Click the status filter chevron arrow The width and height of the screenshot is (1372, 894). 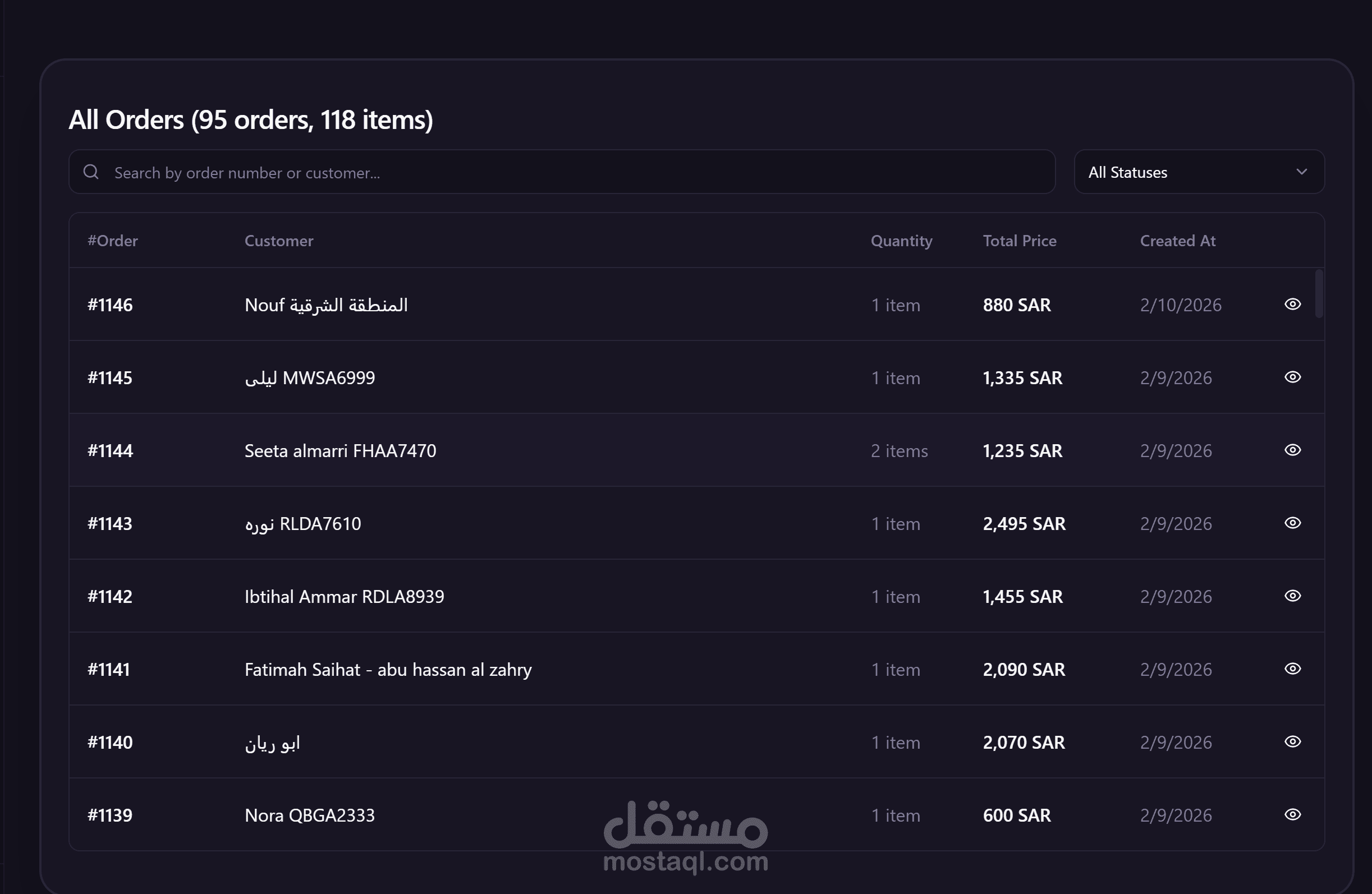point(1301,172)
